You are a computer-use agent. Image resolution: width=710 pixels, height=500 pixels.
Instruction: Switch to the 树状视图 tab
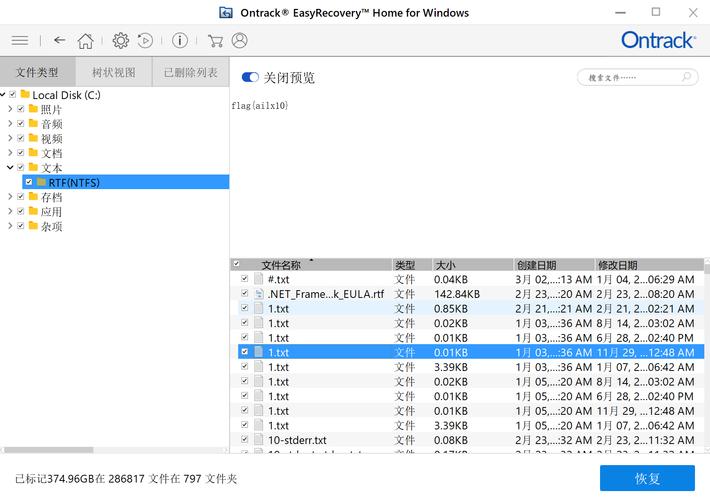coord(114,72)
